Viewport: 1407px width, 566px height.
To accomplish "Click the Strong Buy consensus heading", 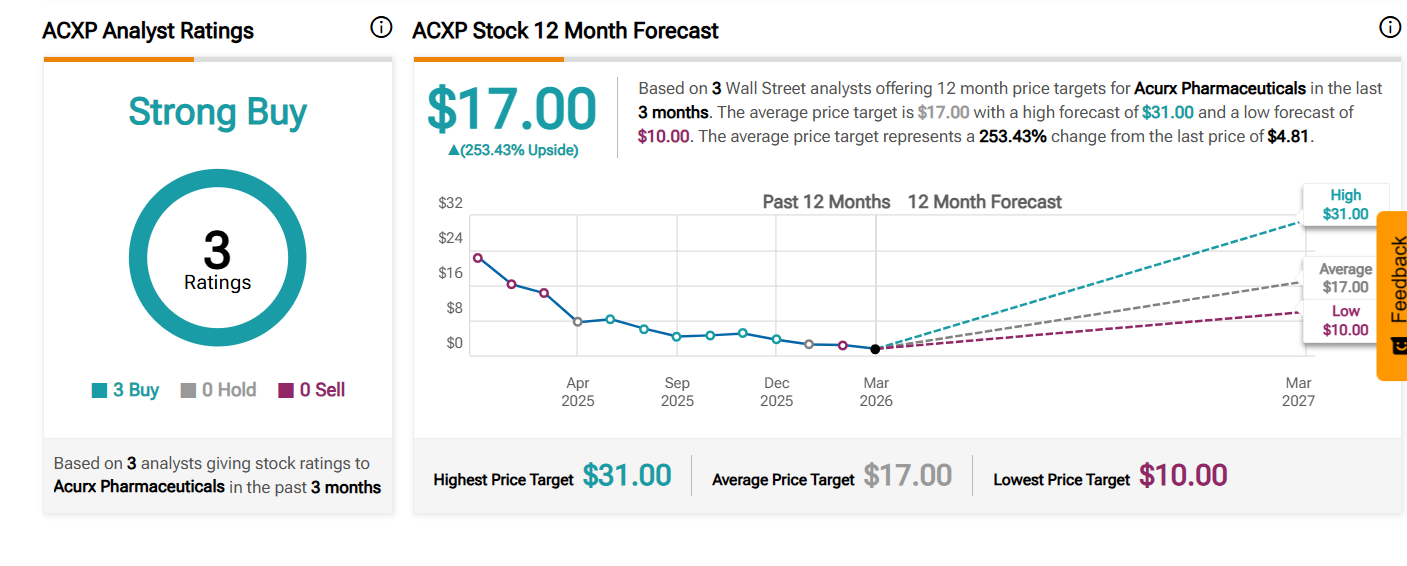I will tap(217, 112).
